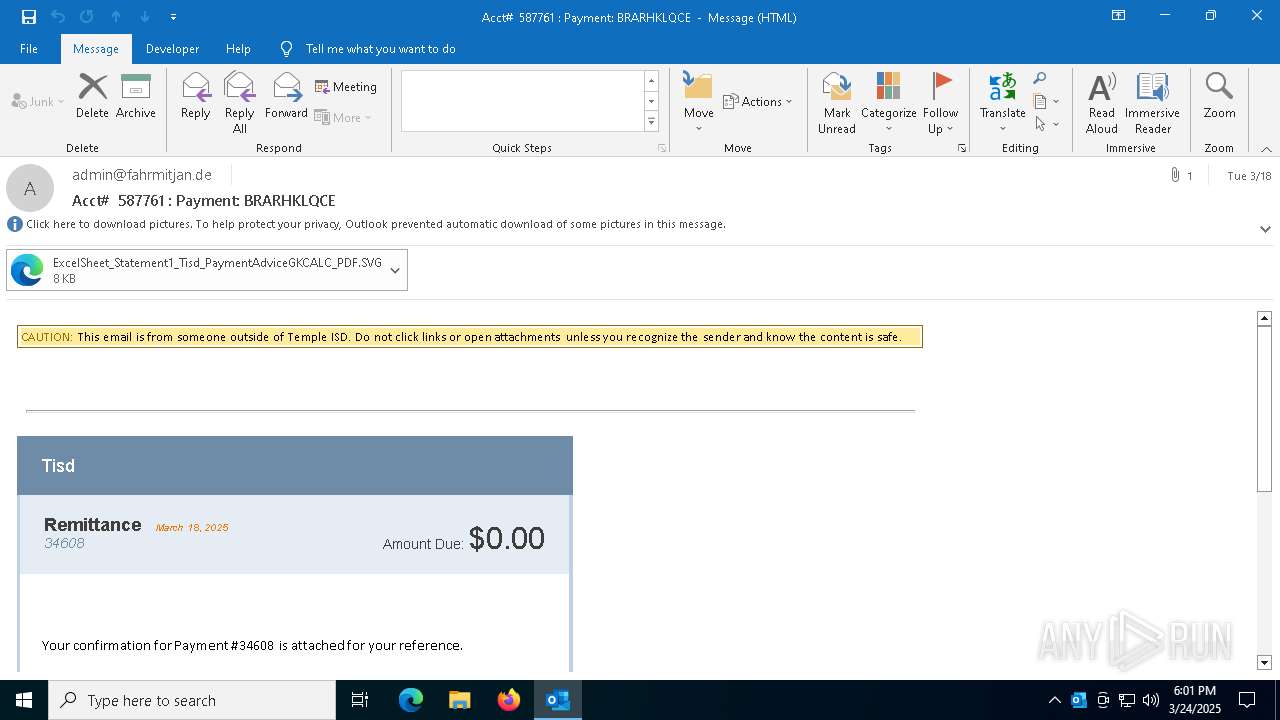
Task: Go to the previous item with the up arrow
Action: [116, 17]
